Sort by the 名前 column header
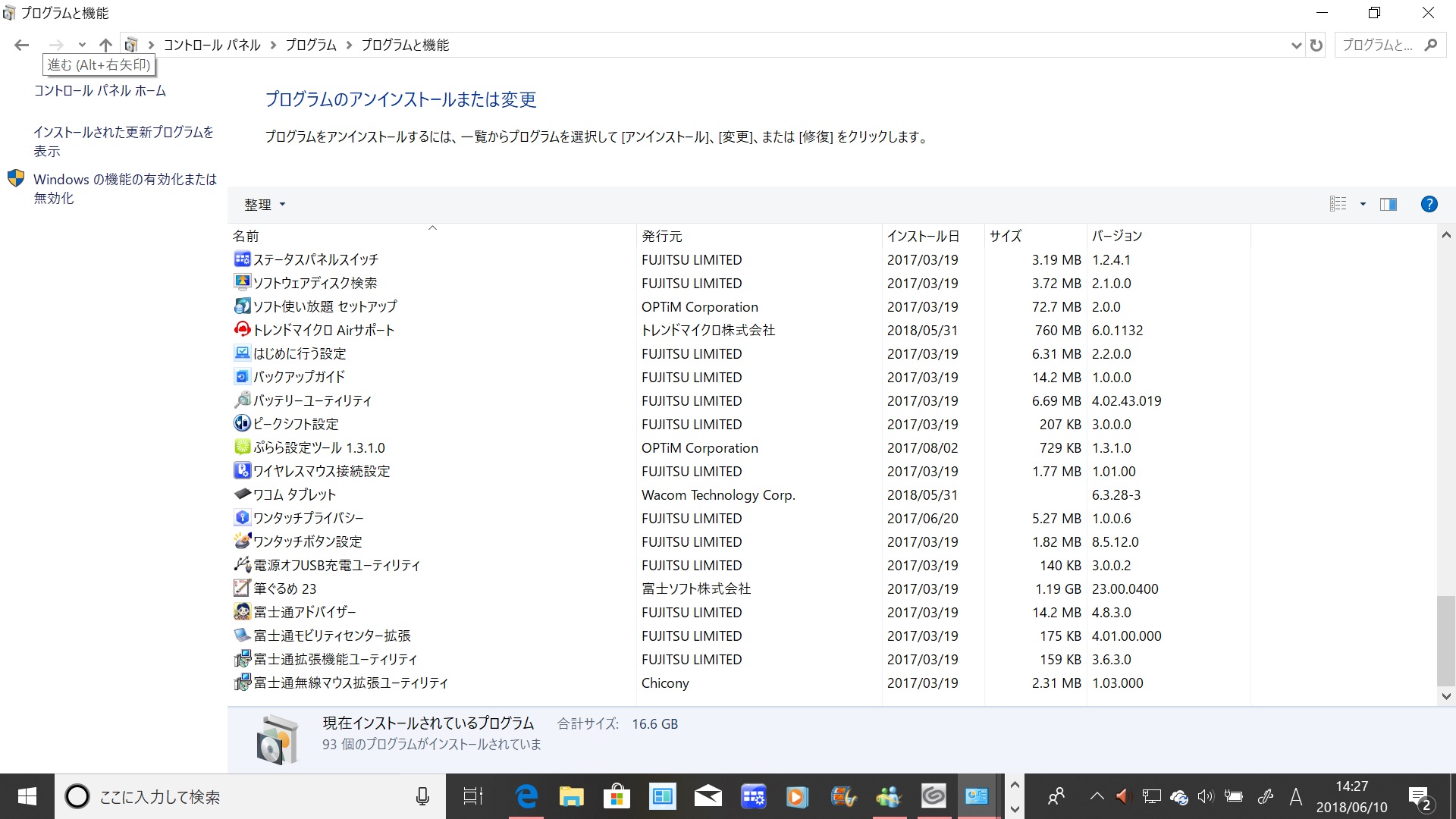This screenshot has width=1456, height=819. click(246, 237)
